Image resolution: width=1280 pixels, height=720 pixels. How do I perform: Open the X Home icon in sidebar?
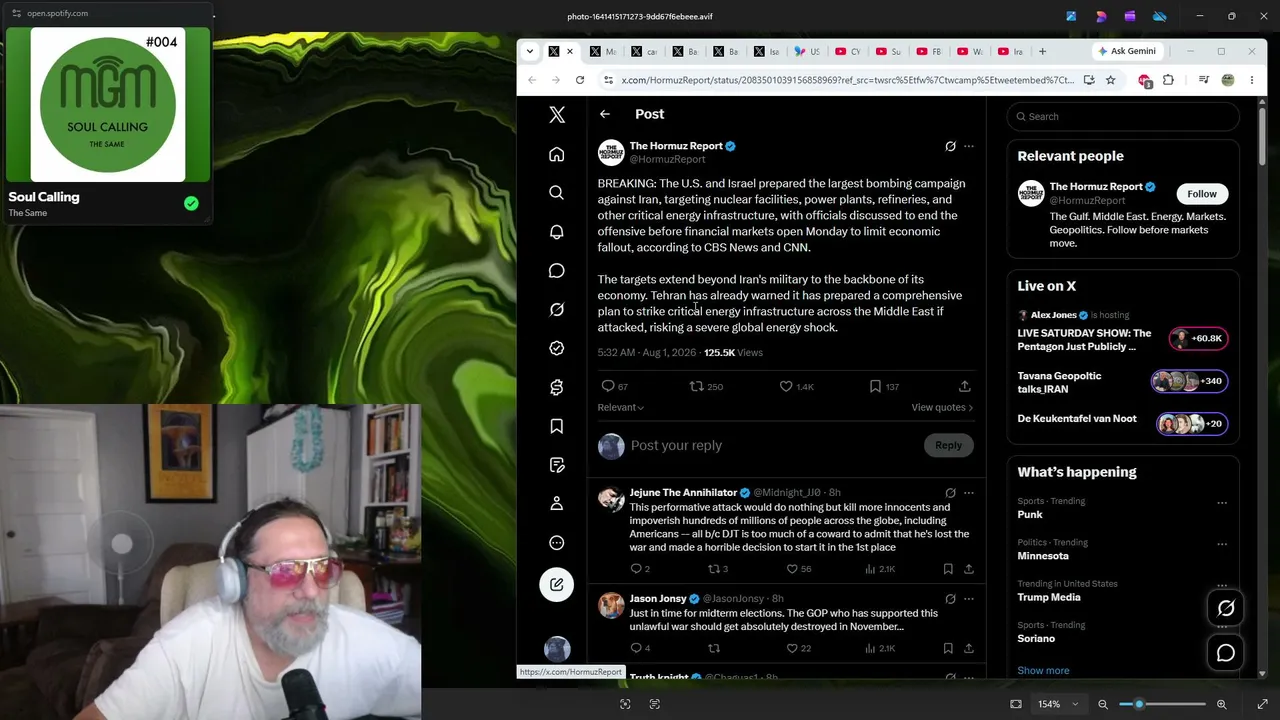point(557,154)
